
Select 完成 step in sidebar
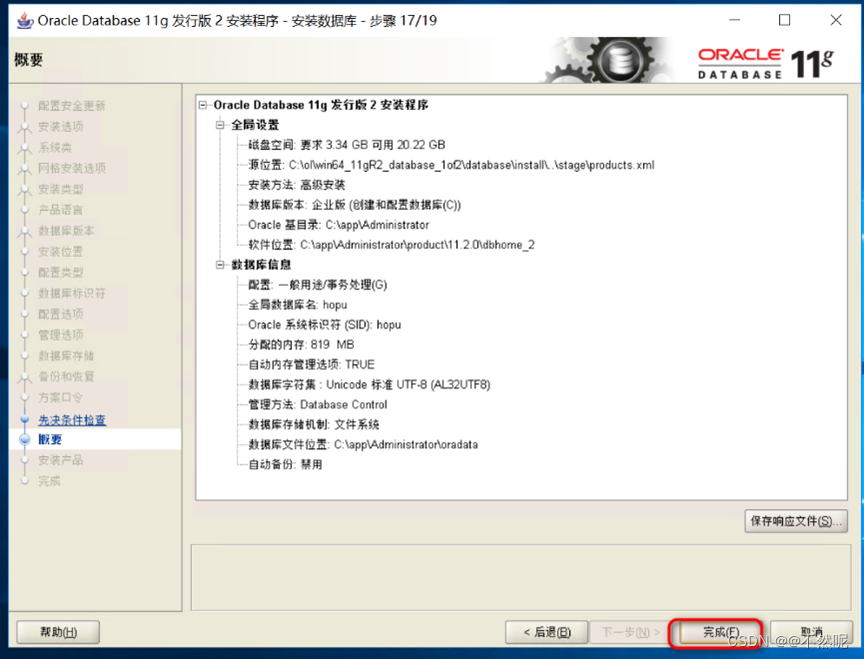click(x=49, y=481)
